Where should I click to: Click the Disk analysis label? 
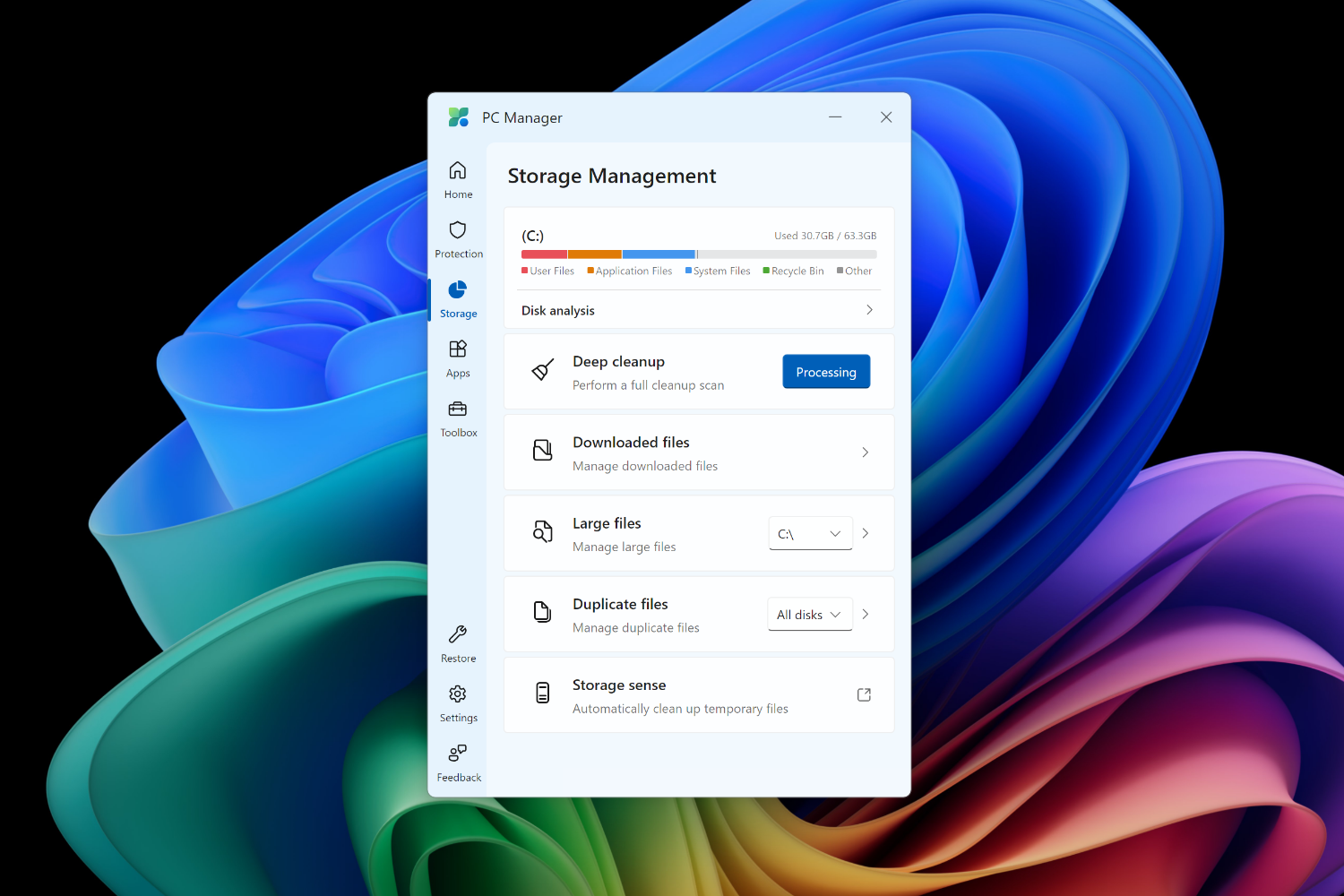(558, 310)
